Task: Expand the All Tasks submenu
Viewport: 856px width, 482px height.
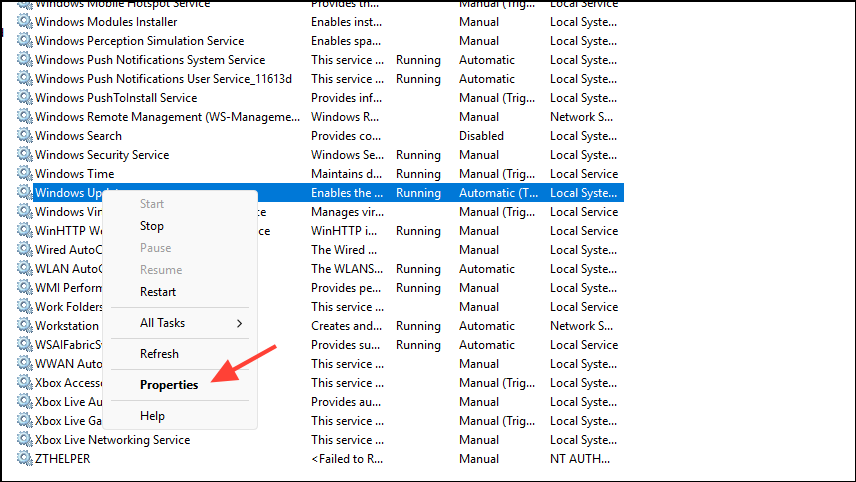Action: point(180,323)
